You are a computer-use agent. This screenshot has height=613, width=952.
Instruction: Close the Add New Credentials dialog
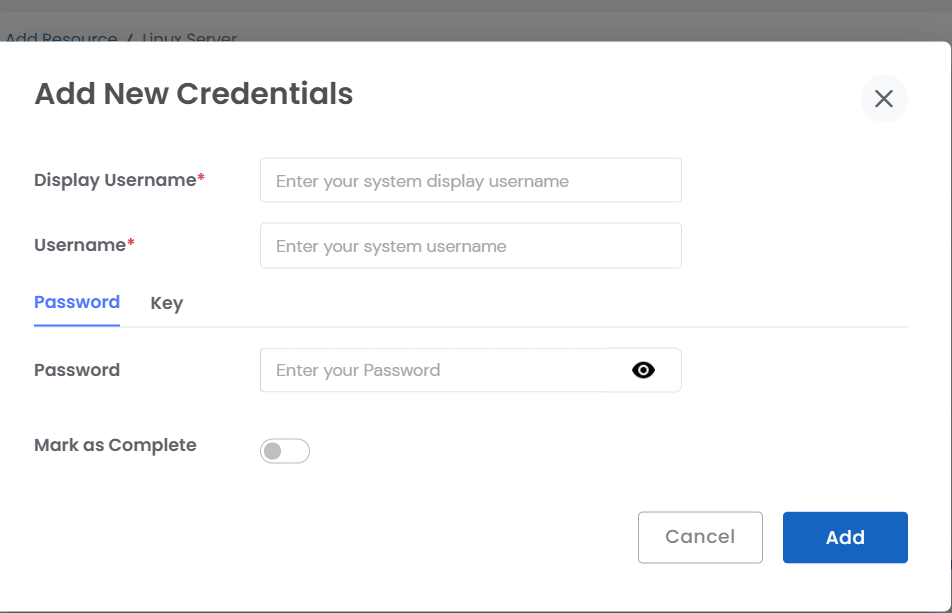click(x=883, y=99)
